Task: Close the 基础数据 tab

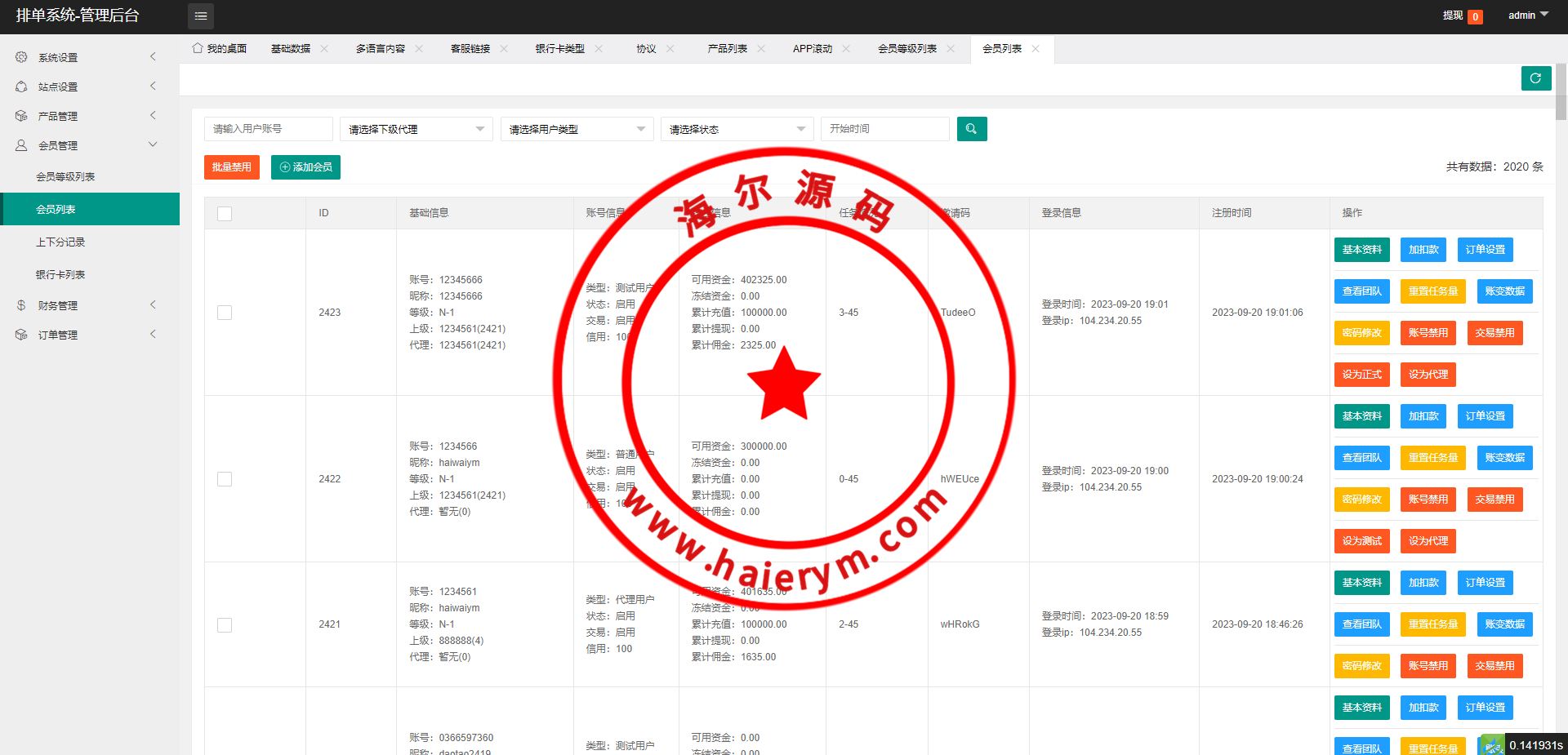Action: pyautogui.click(x=324, y=49)
